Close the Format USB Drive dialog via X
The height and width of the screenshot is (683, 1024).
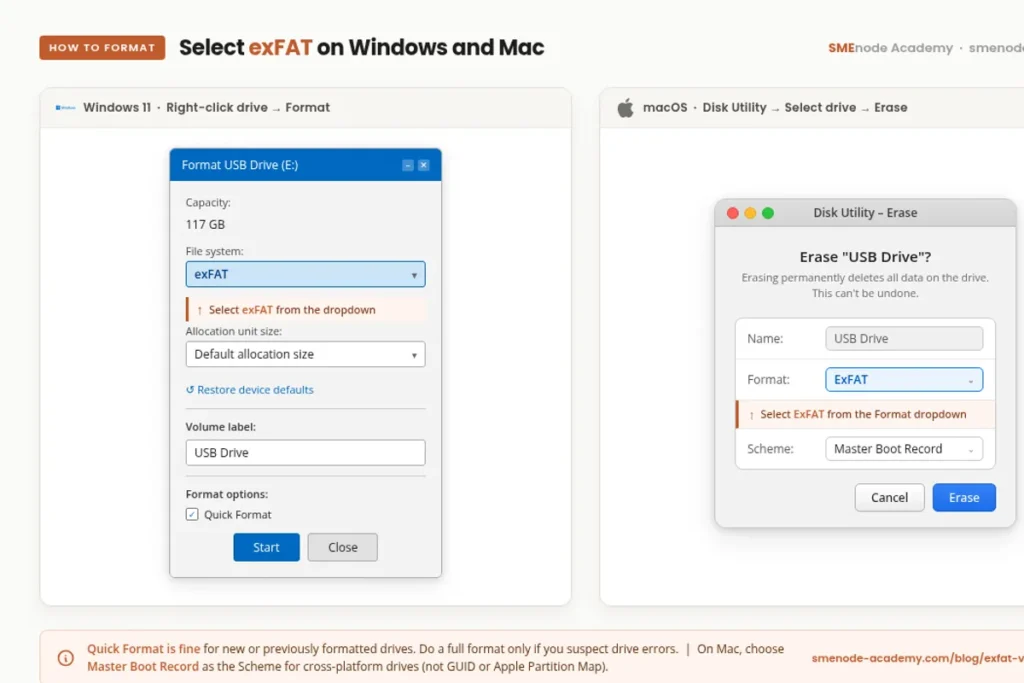[x=424, y=165]
